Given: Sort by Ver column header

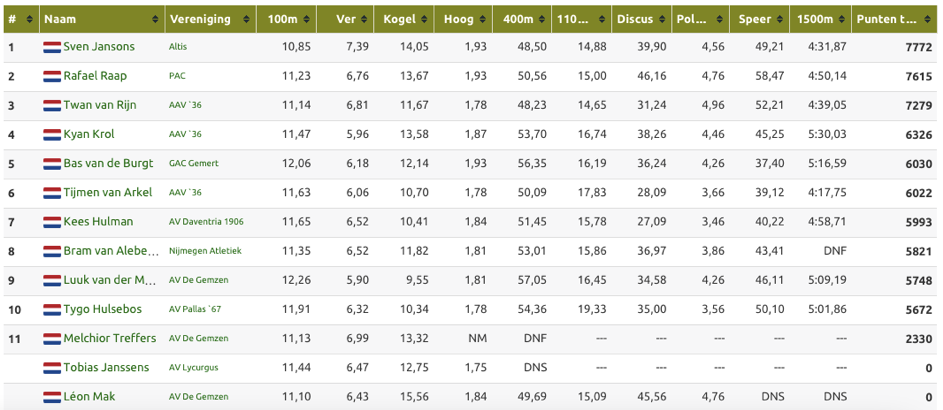Looking at the screenshot, I should coord(344,19).
